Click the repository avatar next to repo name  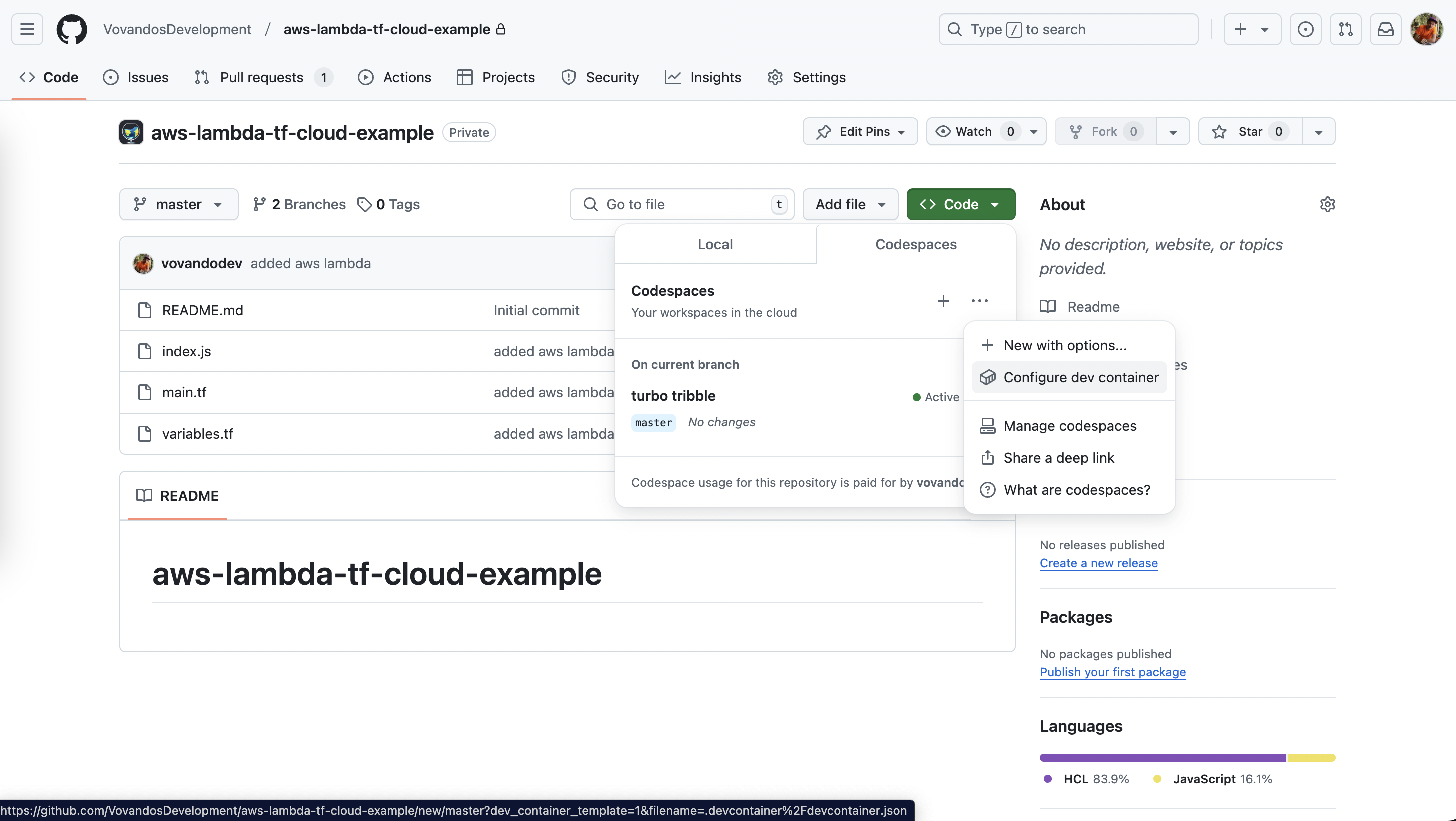coord(131,132)
